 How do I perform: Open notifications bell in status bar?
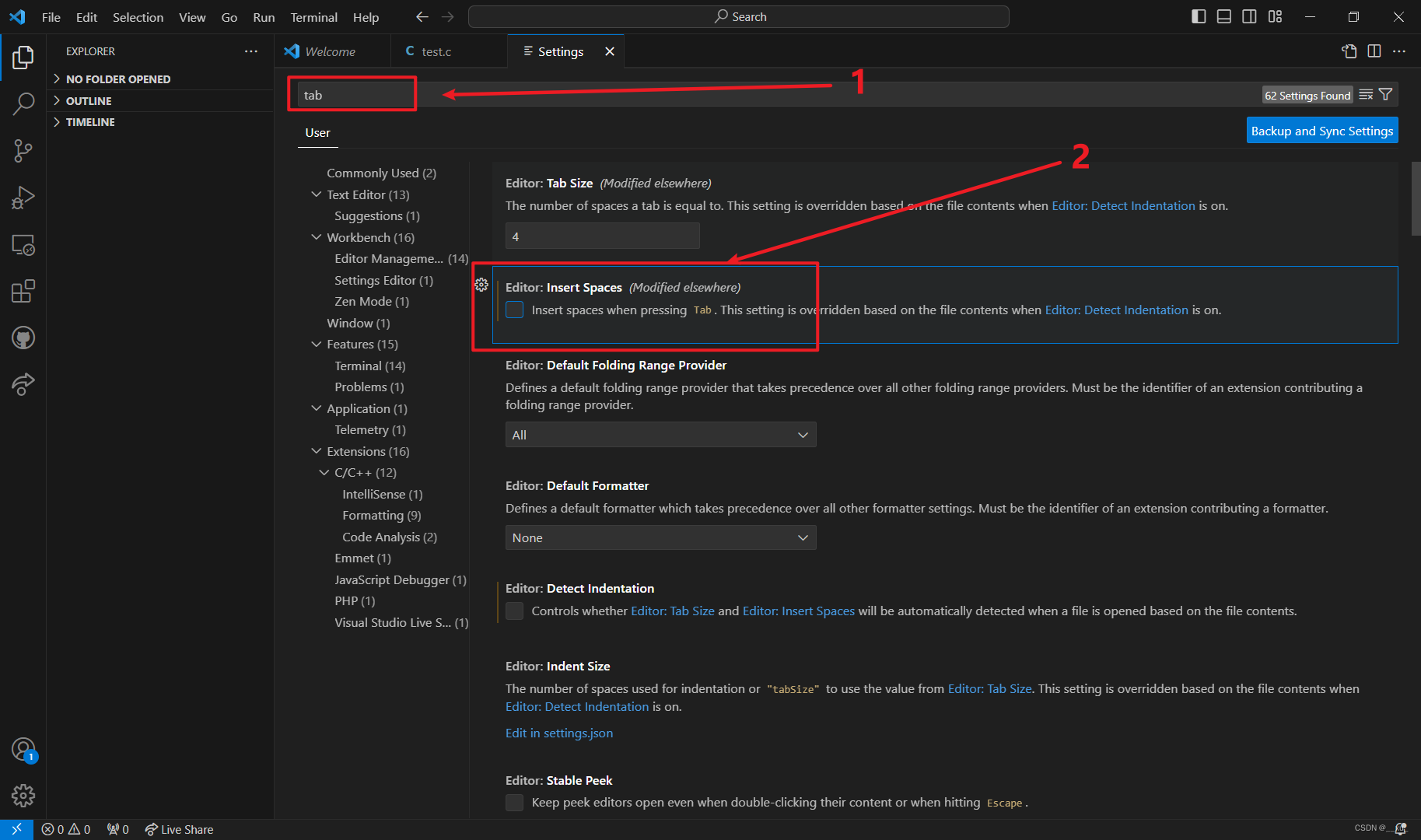[1401, 829]
